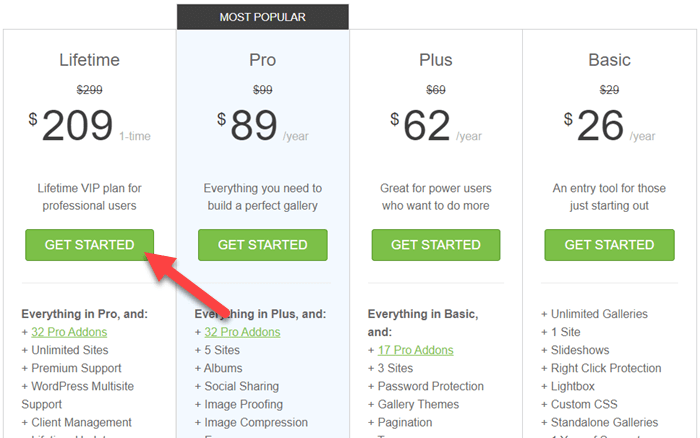Viewport: 700px width, 438px height.
Task: Click the $89 per year price
Action: (262, 125)
